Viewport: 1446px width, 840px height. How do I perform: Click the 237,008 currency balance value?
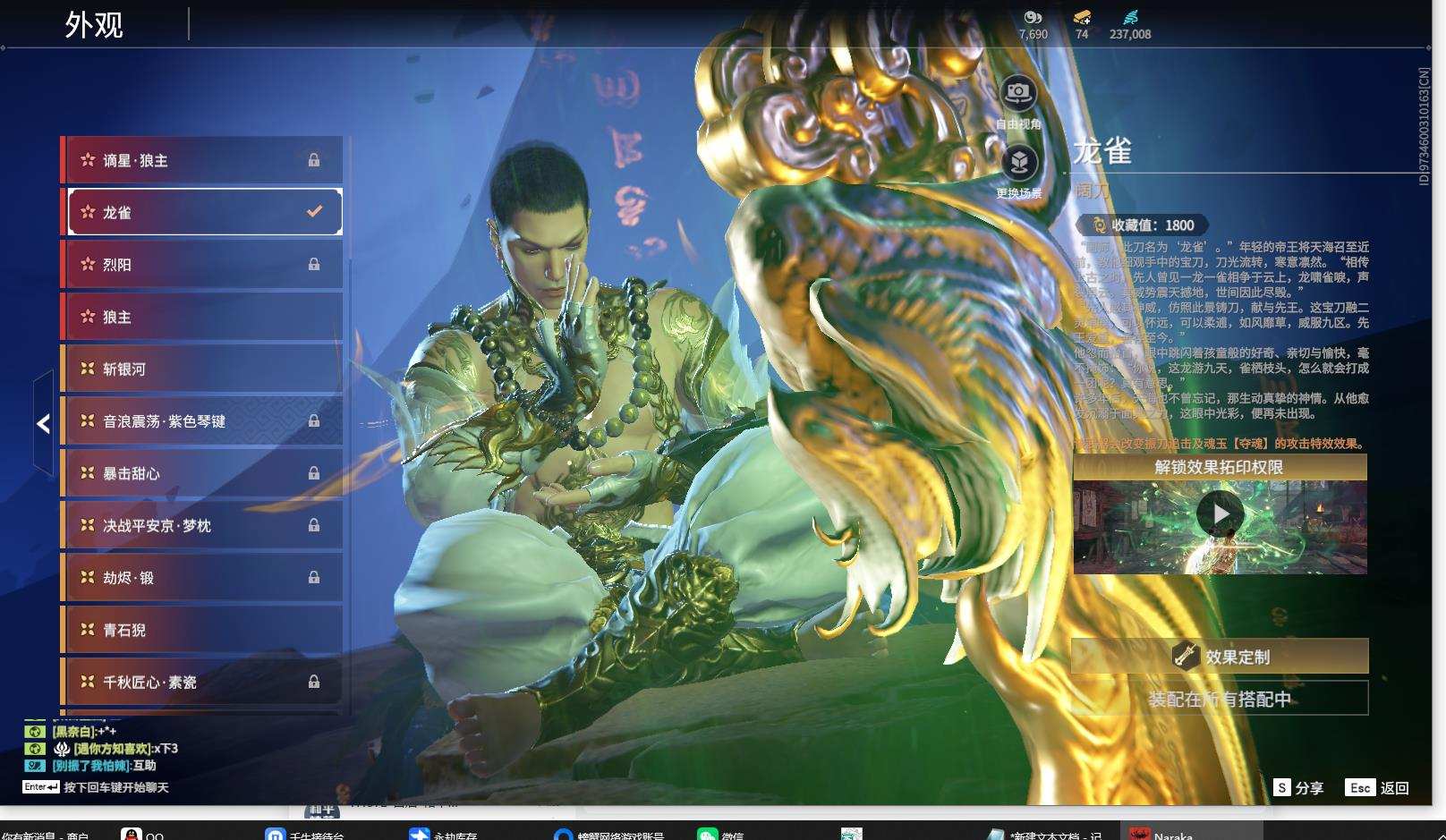(x=1130, y=34)
